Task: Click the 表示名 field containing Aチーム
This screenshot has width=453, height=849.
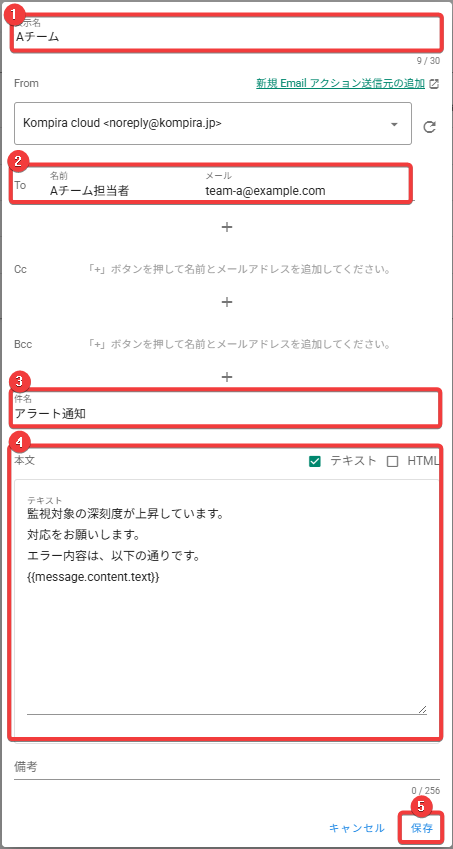Action: click(x=227, y=32)
